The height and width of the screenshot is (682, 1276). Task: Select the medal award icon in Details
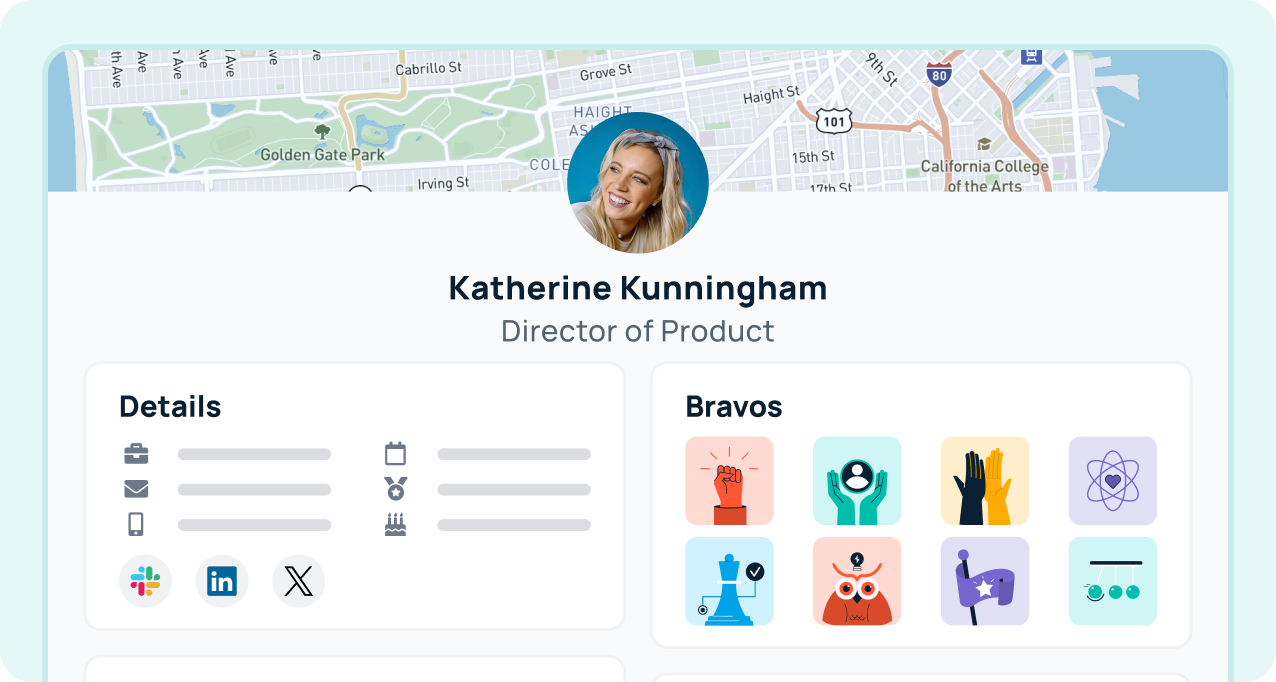point(396,488)
